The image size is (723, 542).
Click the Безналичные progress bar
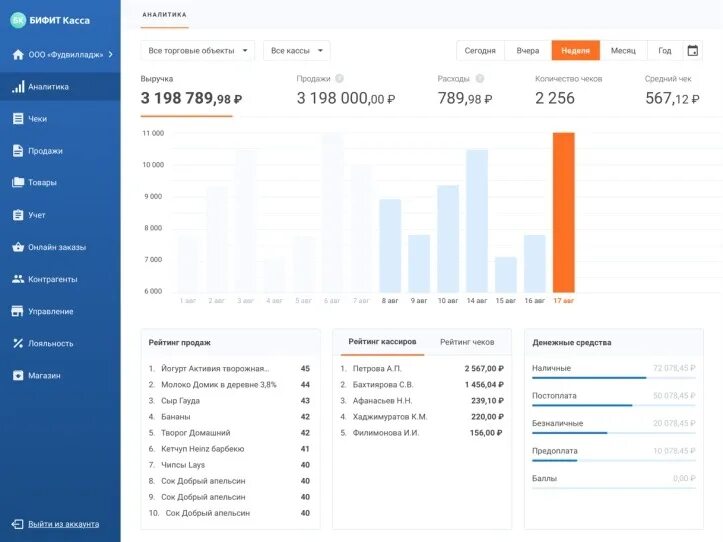614,433
